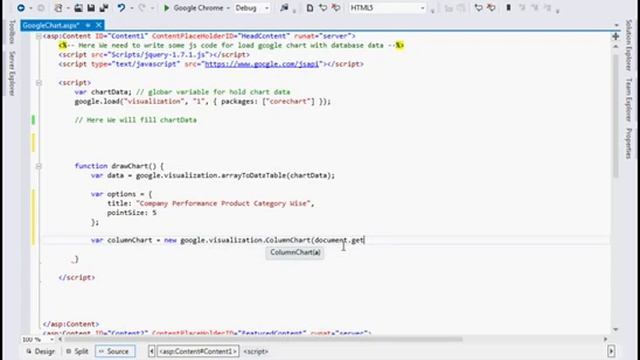Open the Google Chrome browser target dropdown
This screenshot has width=640, height=360.
coord(228,8)
